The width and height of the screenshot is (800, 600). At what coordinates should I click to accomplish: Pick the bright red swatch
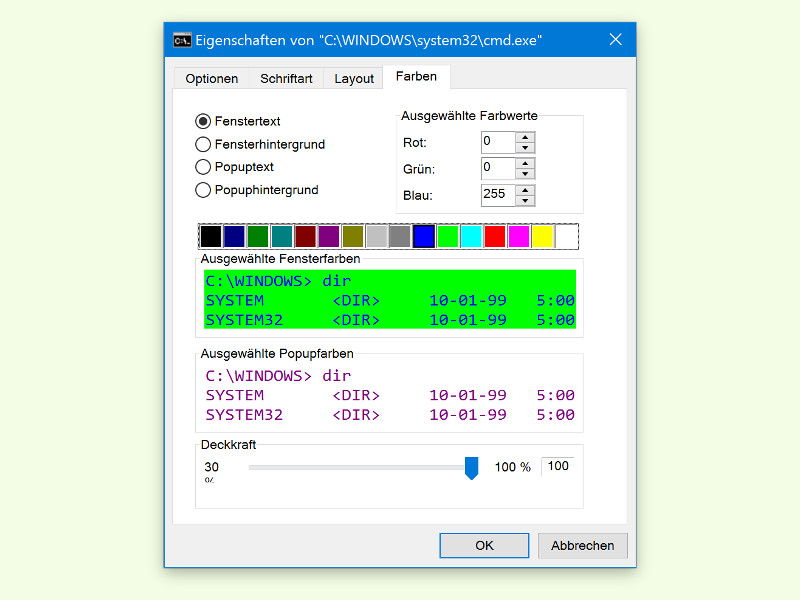(495, 237)
